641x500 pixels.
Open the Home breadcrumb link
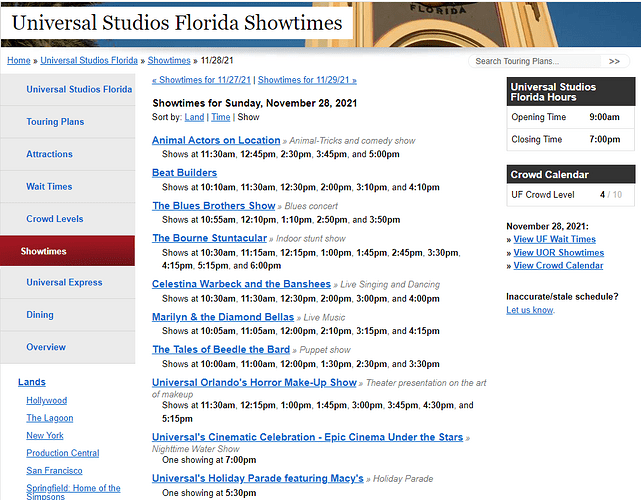click(18, 61)
